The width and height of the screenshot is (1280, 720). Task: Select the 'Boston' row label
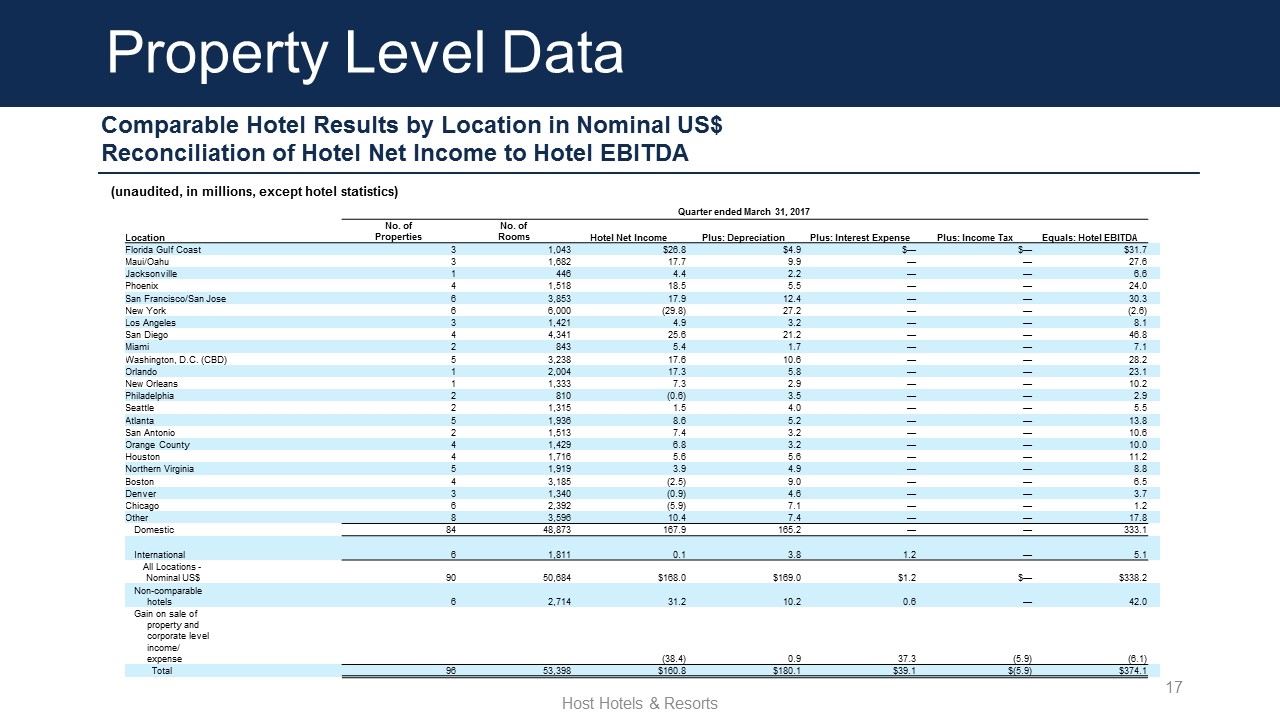[x=140, y=482]
